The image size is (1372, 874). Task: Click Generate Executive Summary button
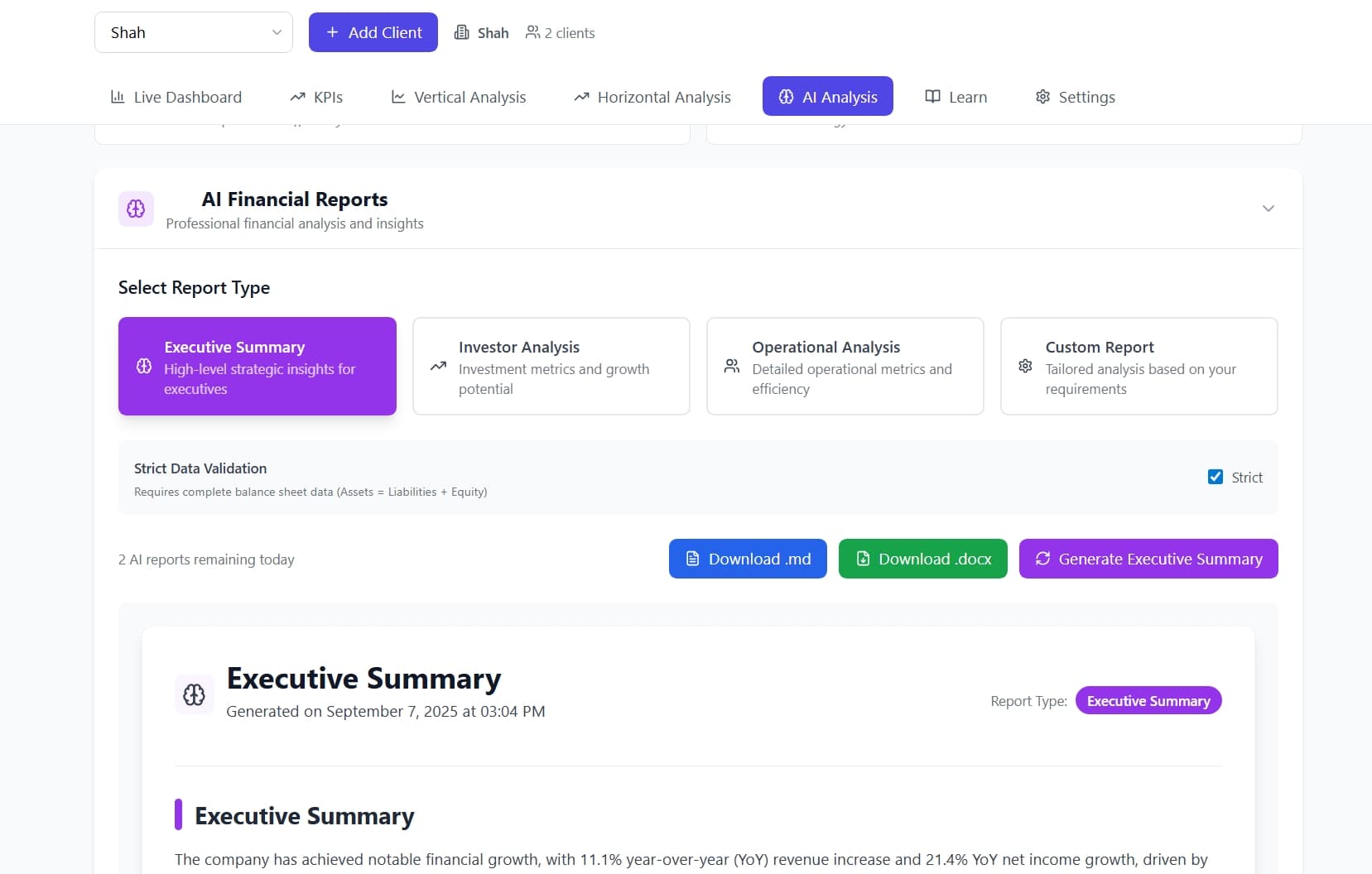(x=1148, y=559)
